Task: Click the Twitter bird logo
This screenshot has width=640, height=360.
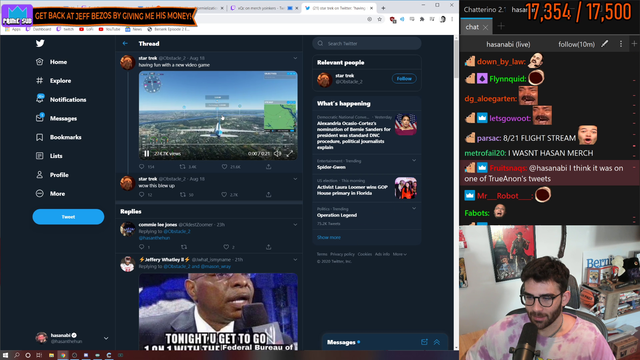Action: pos(40,43)
